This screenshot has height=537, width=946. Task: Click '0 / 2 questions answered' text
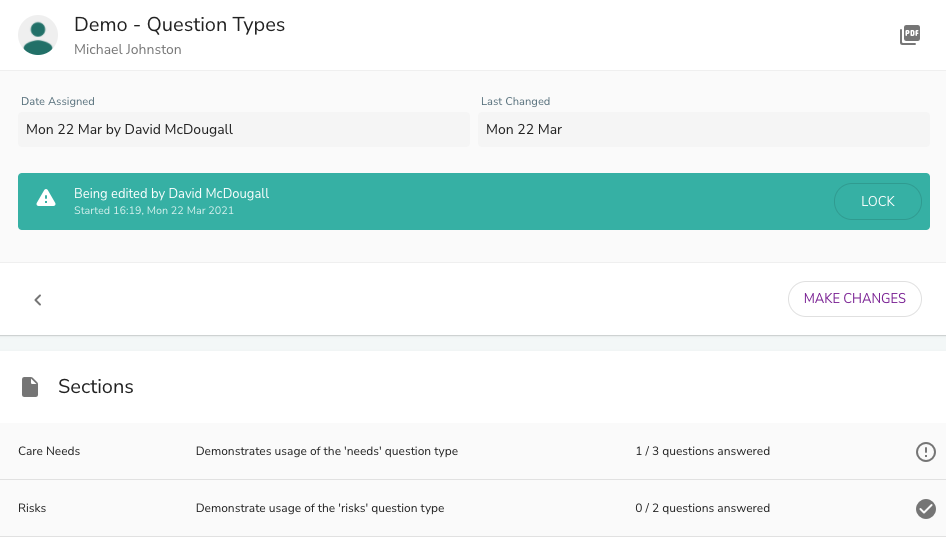pyautogui.click(x=702, y=508)
